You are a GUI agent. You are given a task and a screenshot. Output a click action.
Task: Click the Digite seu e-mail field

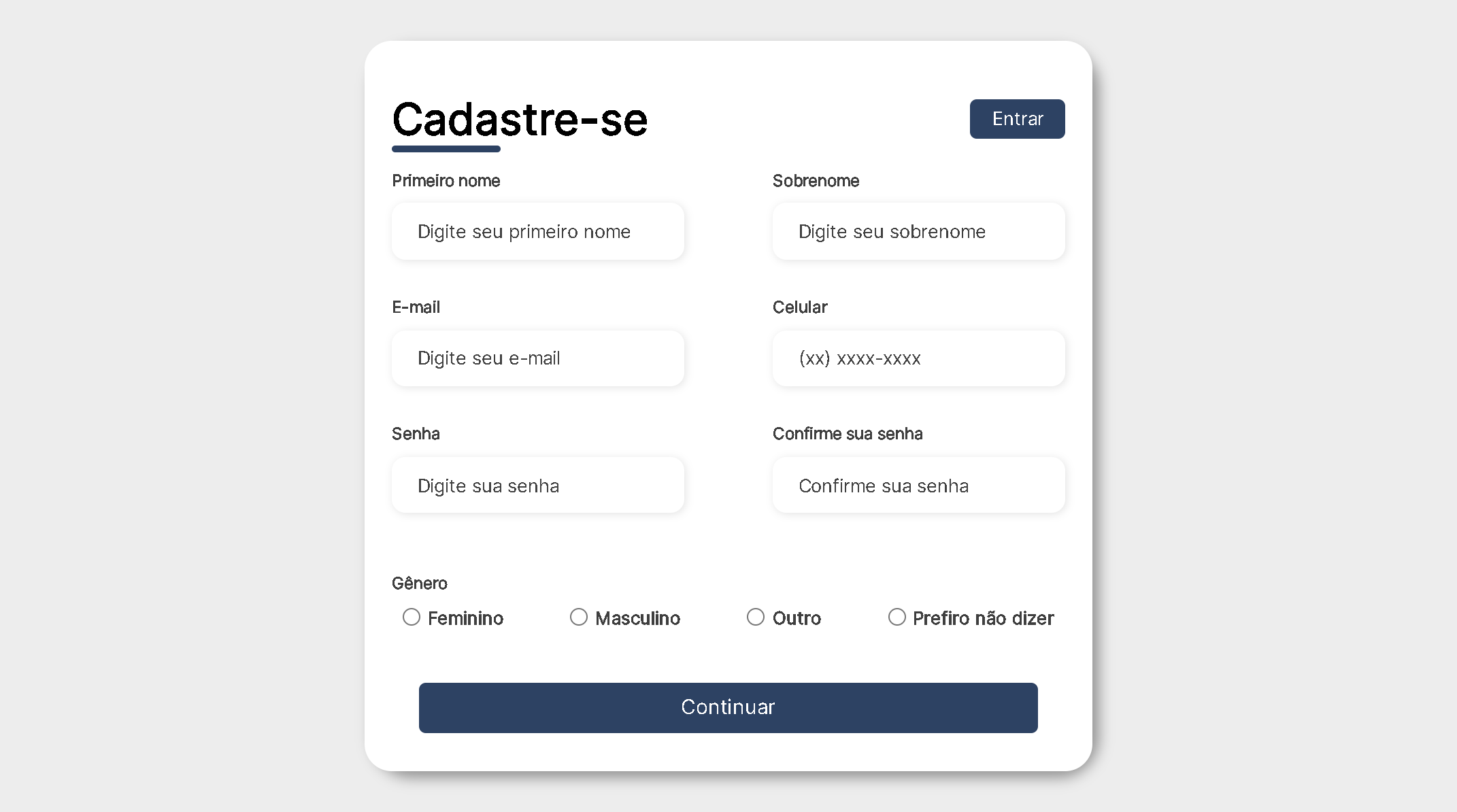pyautogui.click(x=537, y=358)
